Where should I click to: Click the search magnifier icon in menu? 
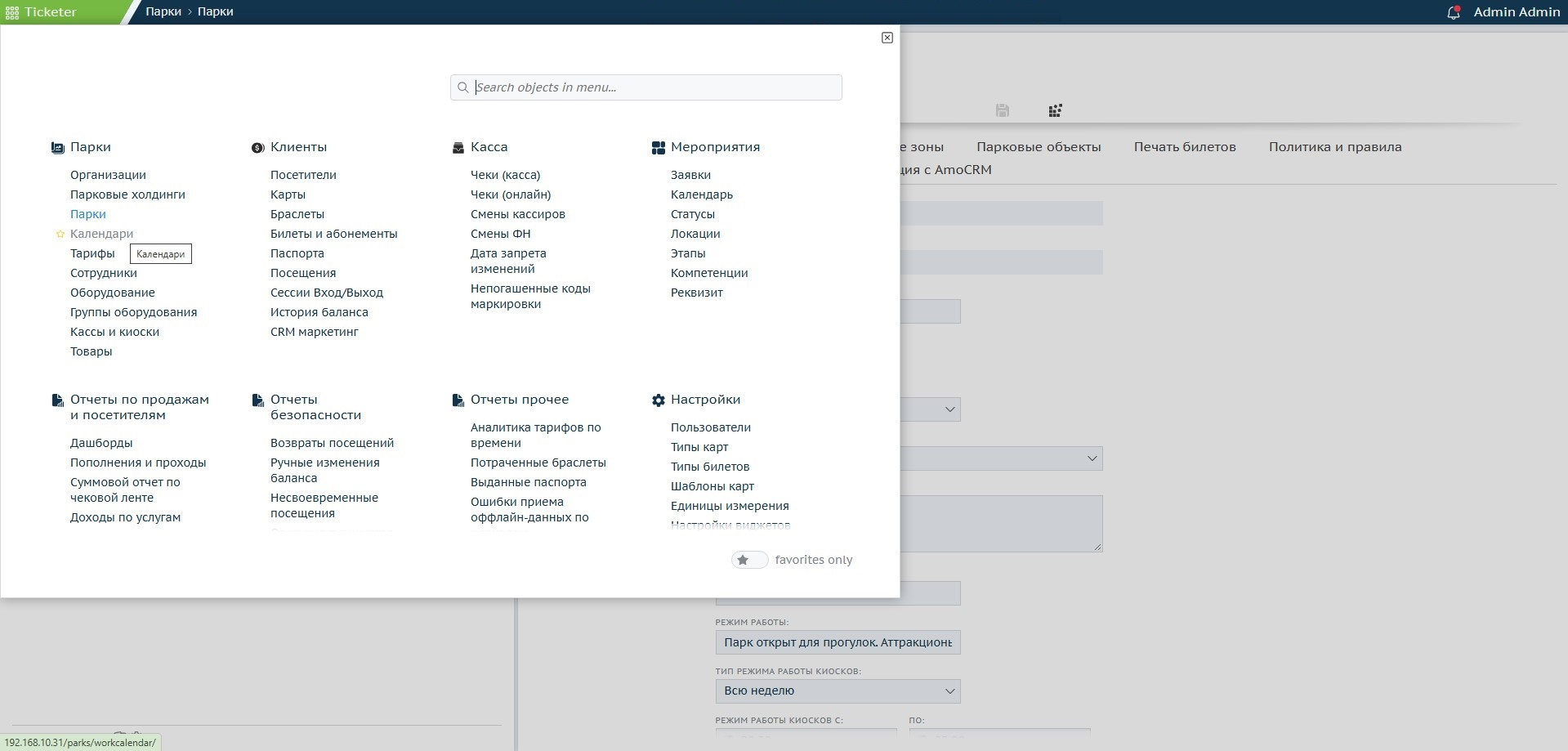coord(463,87)
